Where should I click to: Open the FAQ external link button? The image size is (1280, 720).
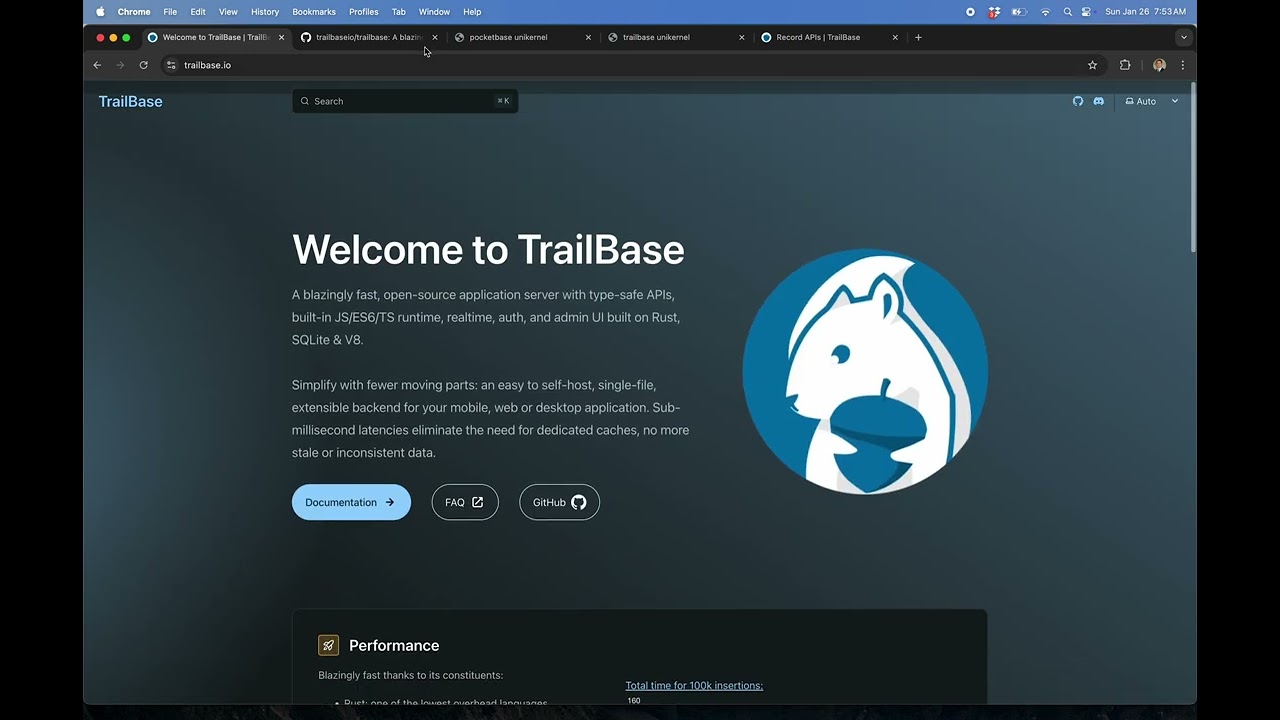465,502
